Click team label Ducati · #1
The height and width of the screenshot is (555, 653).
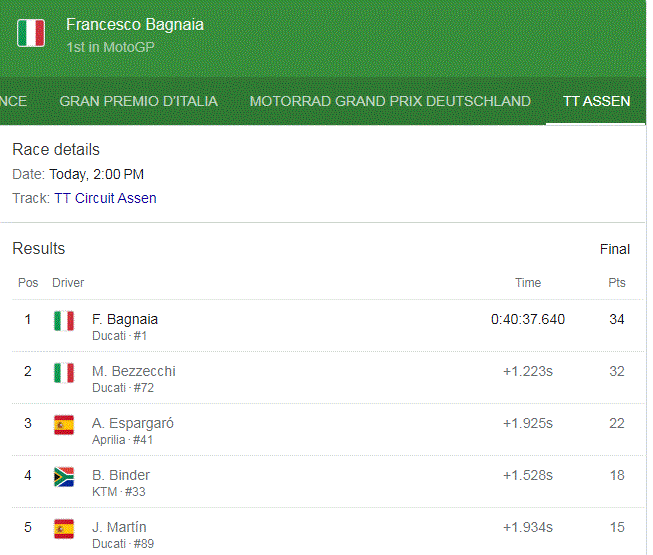(120, 336)
